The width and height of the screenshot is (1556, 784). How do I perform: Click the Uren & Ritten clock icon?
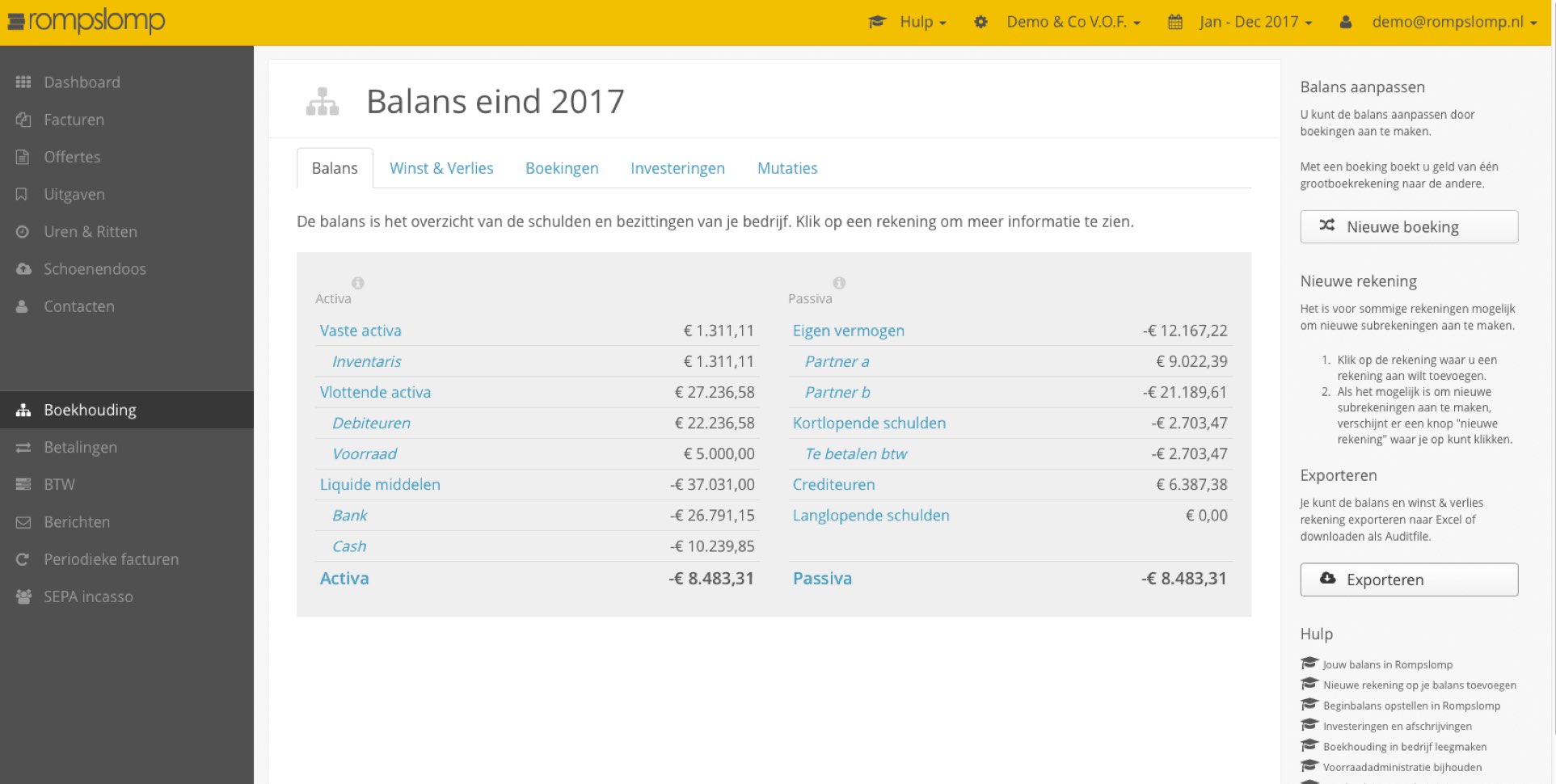pyautogui.click(x=23, y=232)
